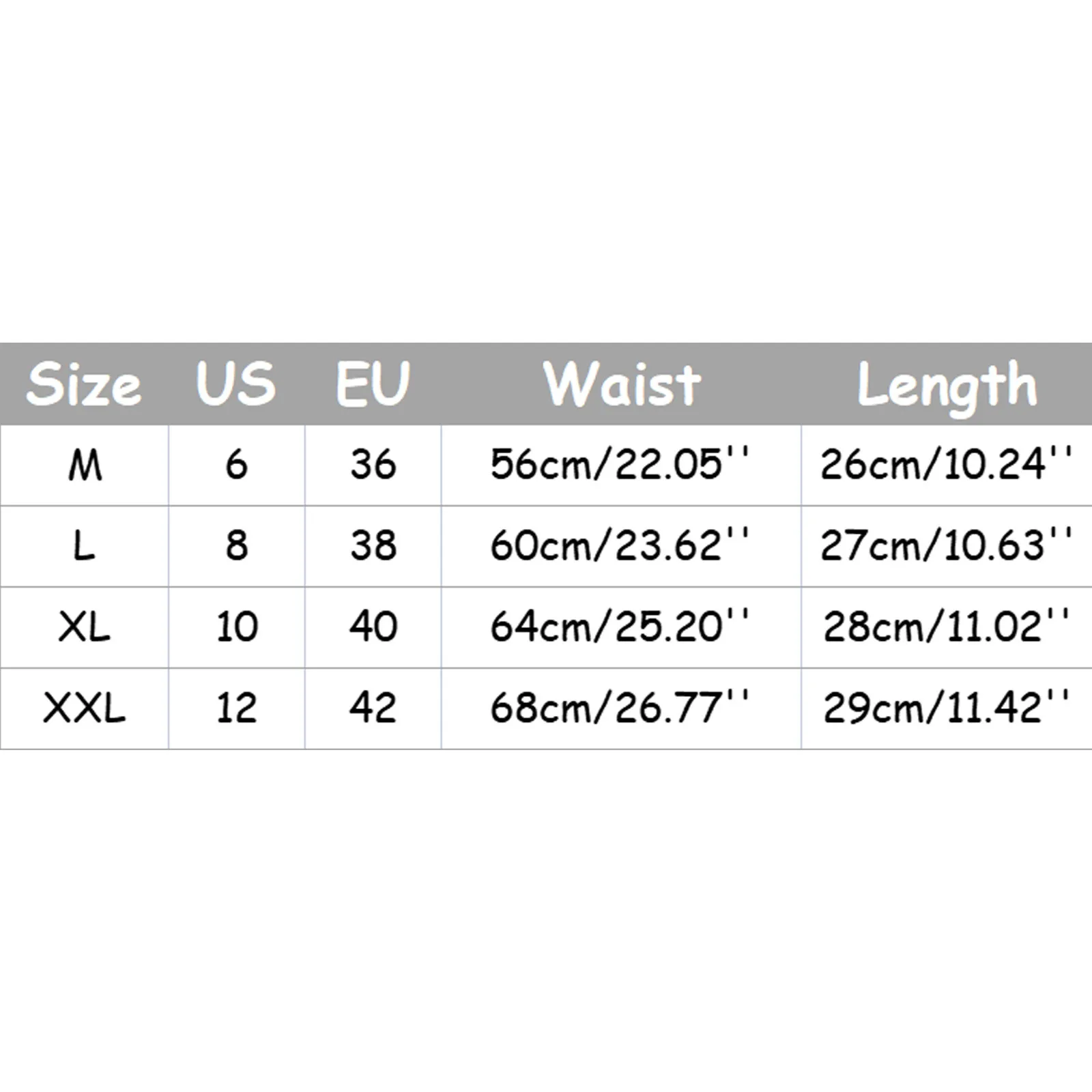Click the 56cm/22.05'' waist cell
The image size is (1092, 1092).
tap(621, 465)
